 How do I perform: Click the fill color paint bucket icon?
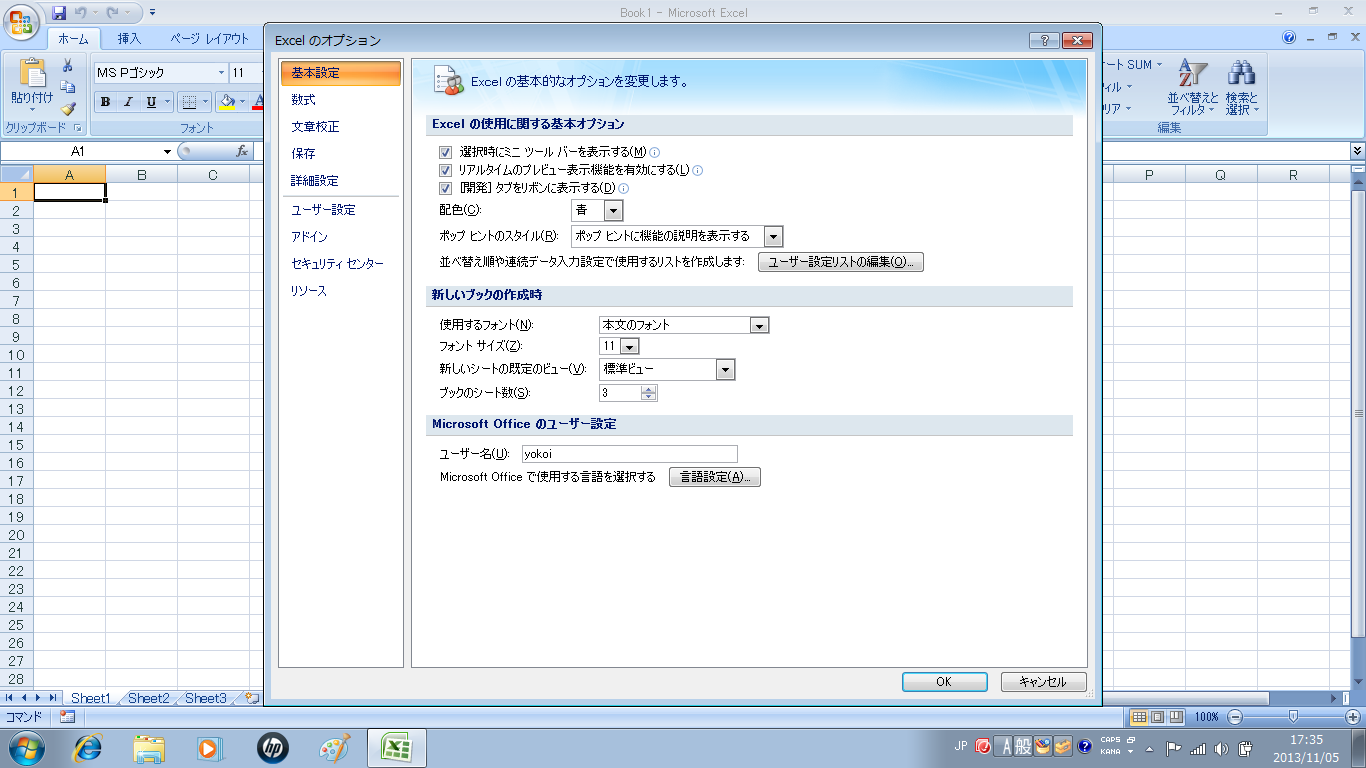pos(227,102)
